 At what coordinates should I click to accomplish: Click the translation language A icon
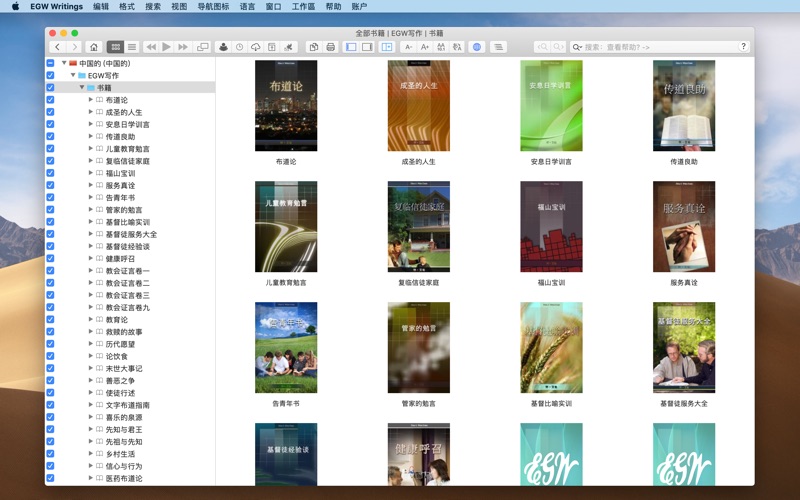click(457, 47)
